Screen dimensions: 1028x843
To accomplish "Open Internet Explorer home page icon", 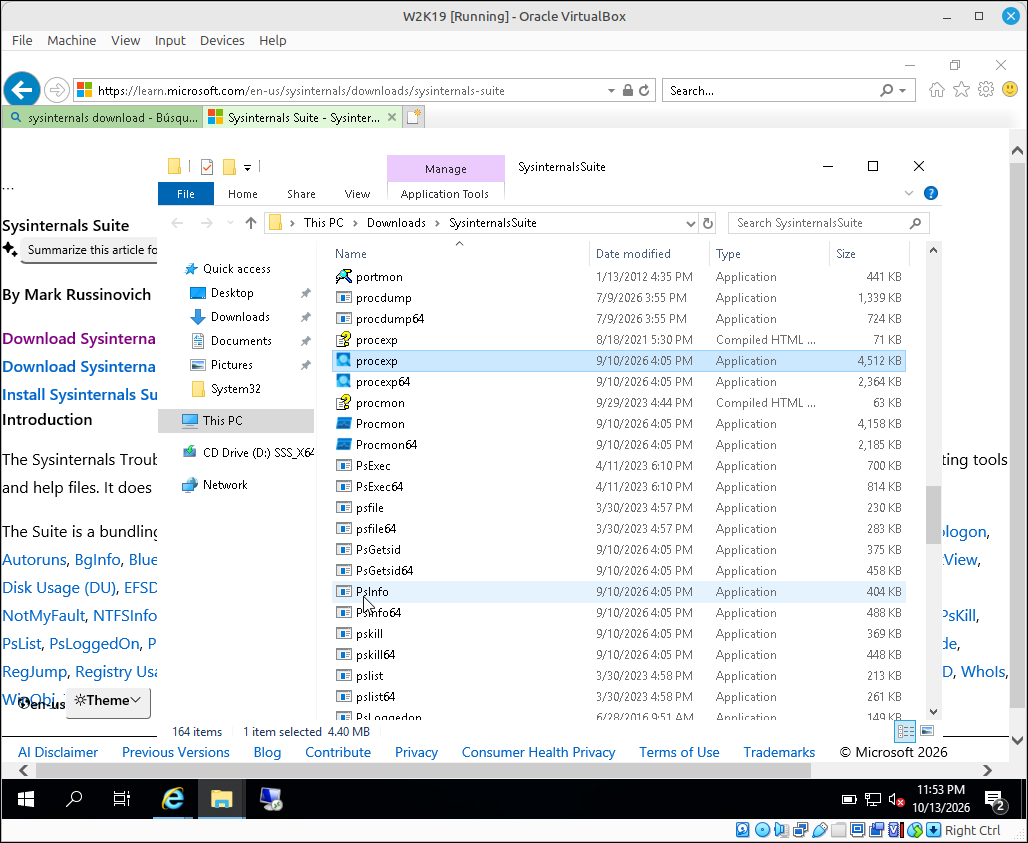I will 937,90.
